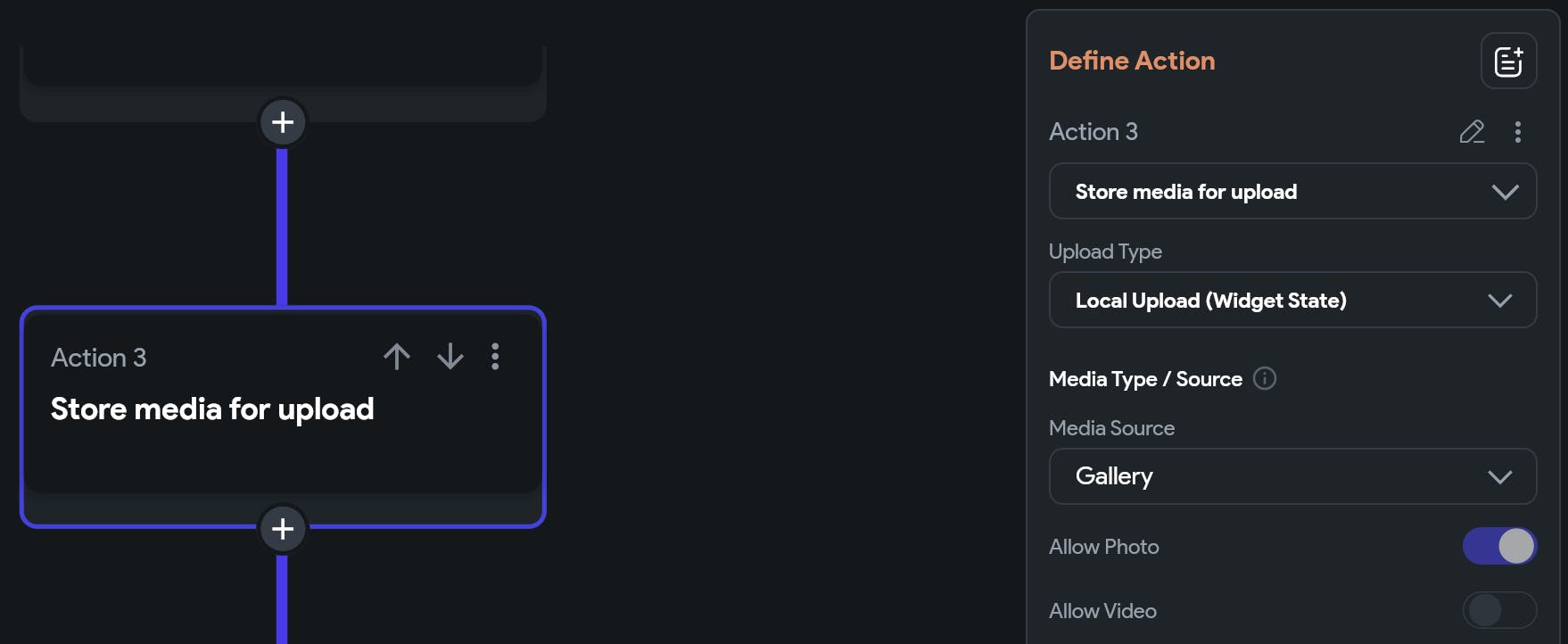1568x644 pixels.
Task: Move Action 3 up in the flow
Action: click(397, 357)
